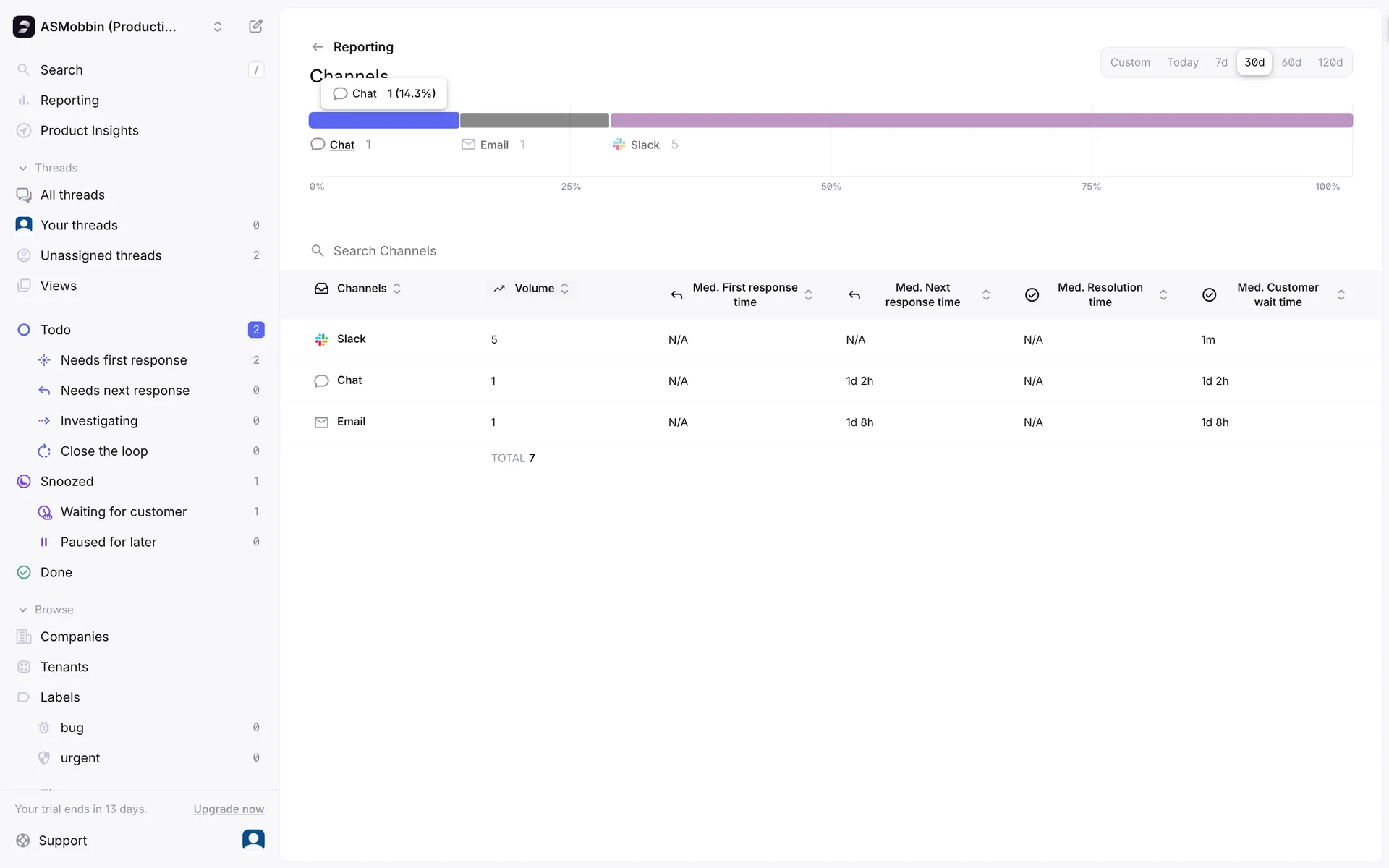The height and width of the screenshot is (868, 1389).
Task: Click the compose new thread icon
Action: click(255, 27)
